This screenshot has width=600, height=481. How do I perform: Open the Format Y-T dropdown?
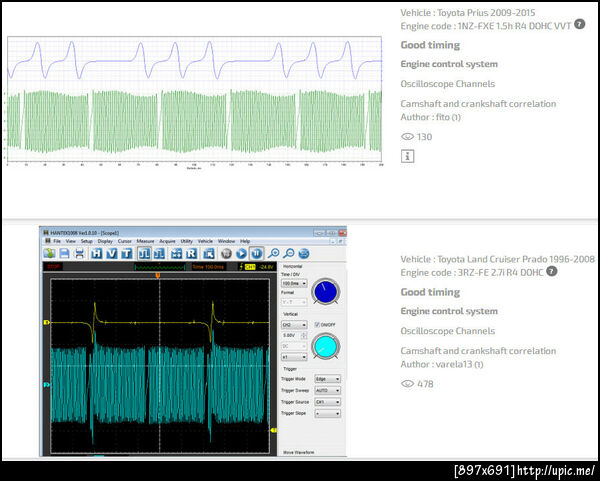[x=294, y=302]
